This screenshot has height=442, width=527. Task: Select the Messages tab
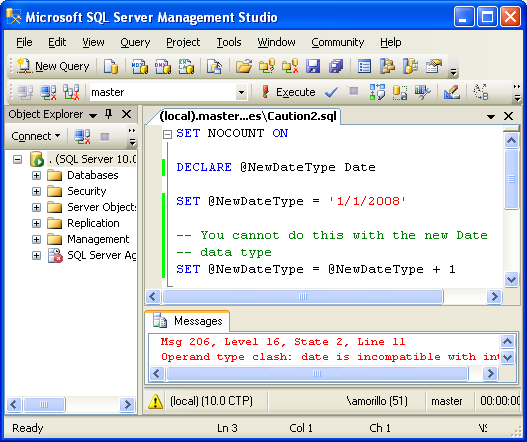point(188,321)
